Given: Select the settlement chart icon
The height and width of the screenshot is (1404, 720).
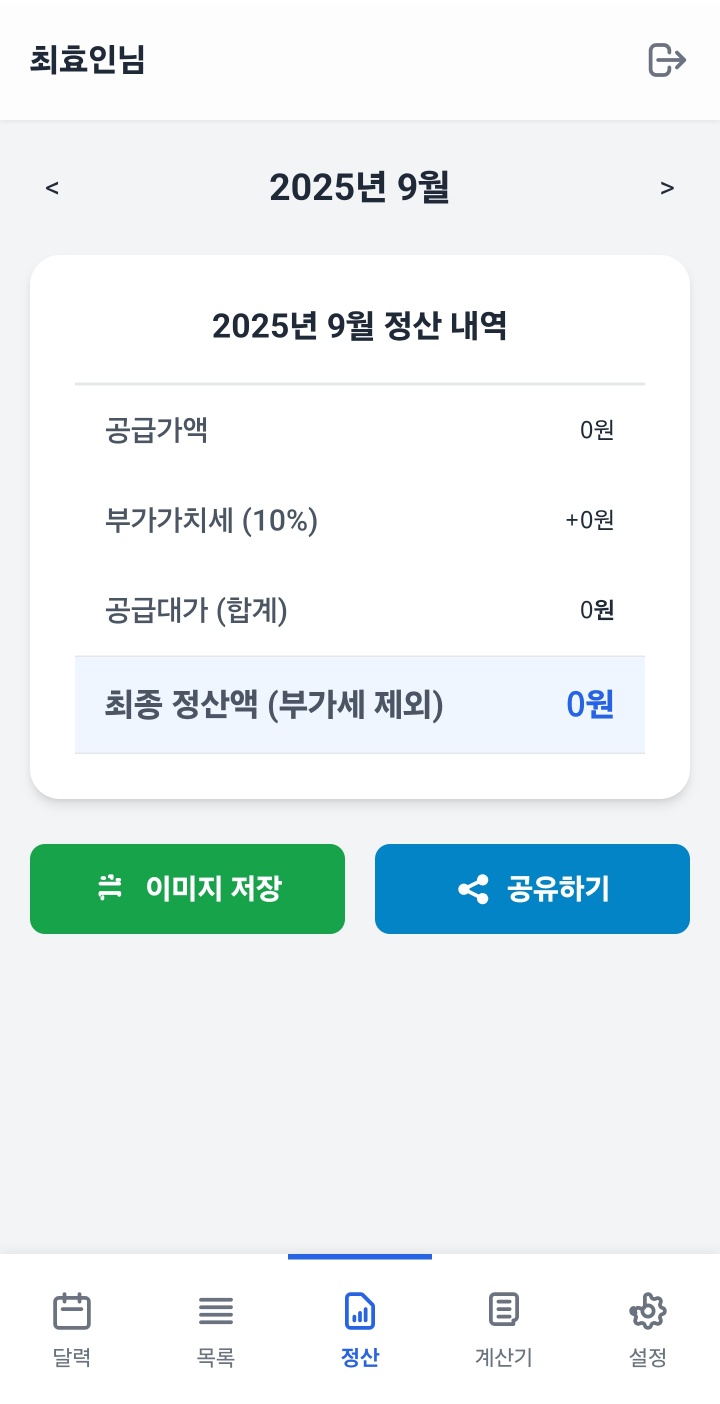Looking at the screenshot, I should click(x=360, y=1310).
